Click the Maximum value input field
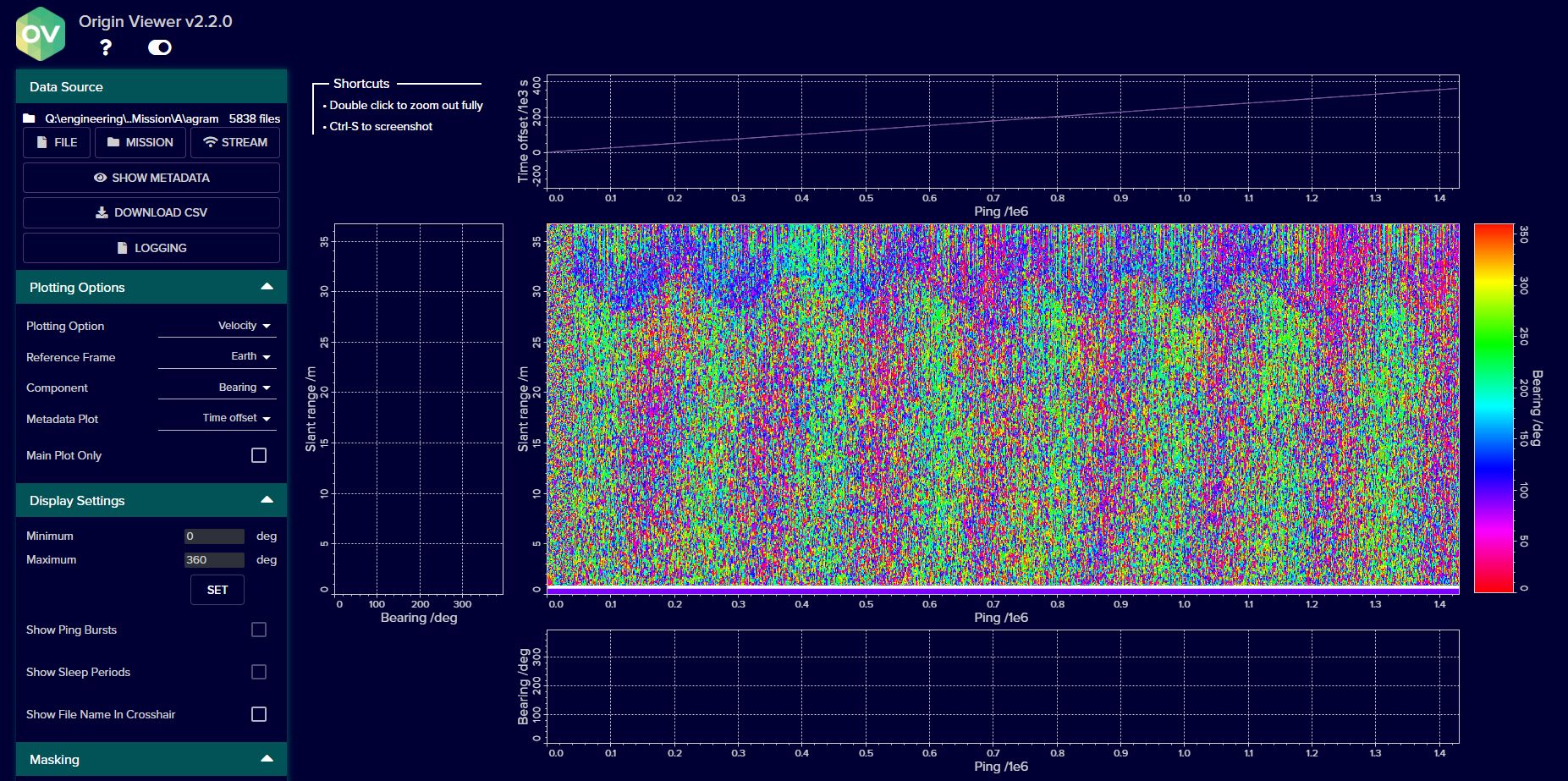The image size is (1568, 781). [x=213, y=559]
